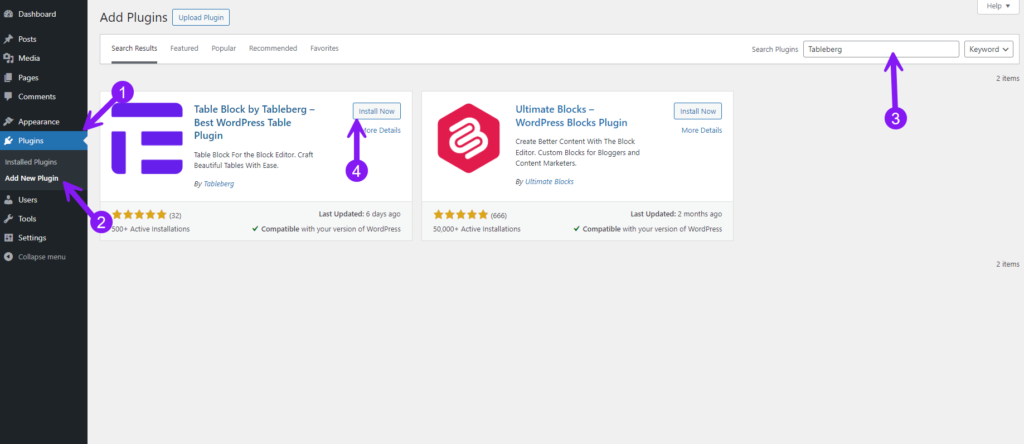Click the (666) rating count
Image resolution: width=1024 pixels, height=444 pixels.
tap(499, 215)
